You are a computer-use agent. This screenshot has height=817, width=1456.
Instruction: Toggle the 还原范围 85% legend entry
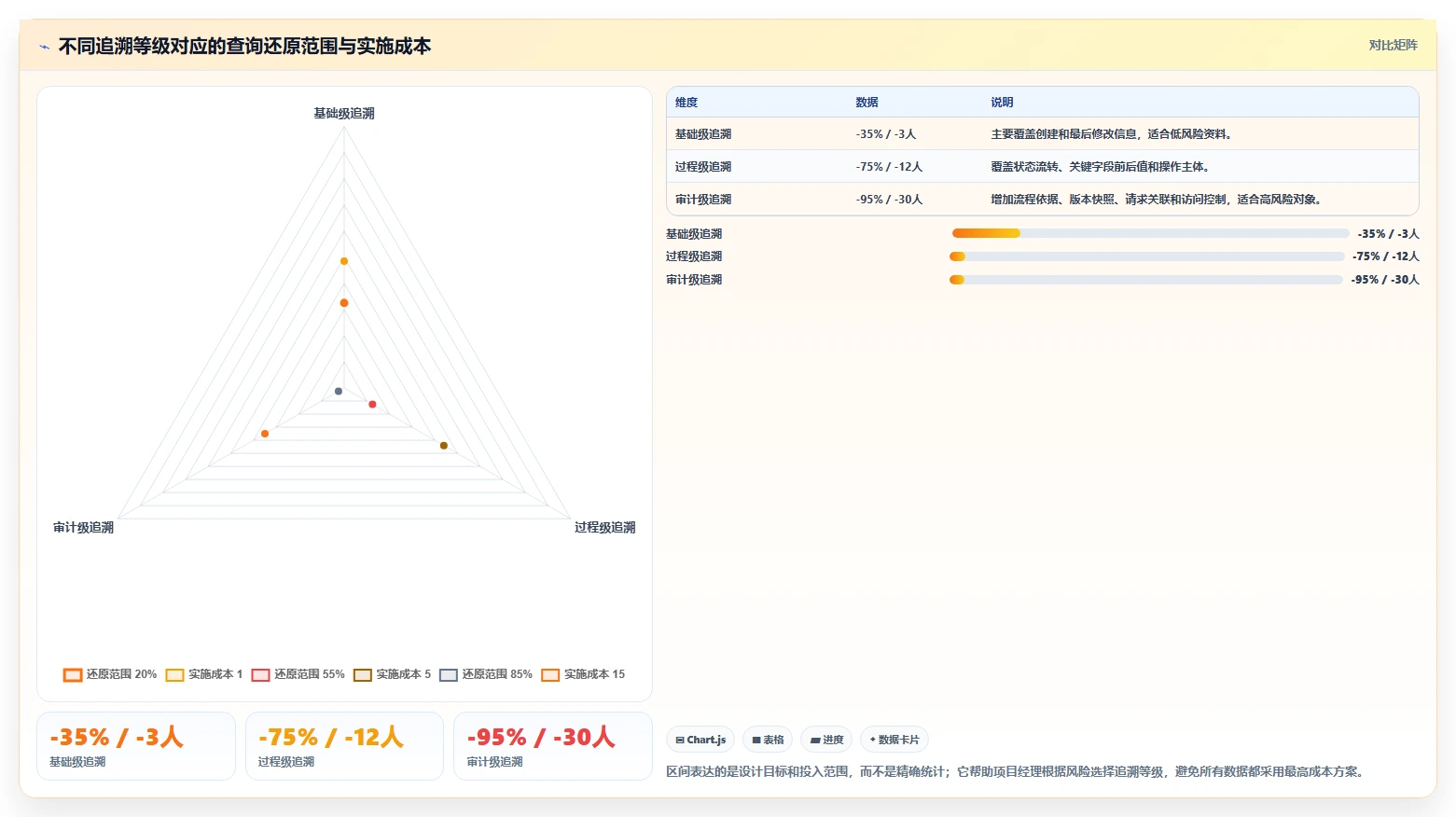[486, 674]
